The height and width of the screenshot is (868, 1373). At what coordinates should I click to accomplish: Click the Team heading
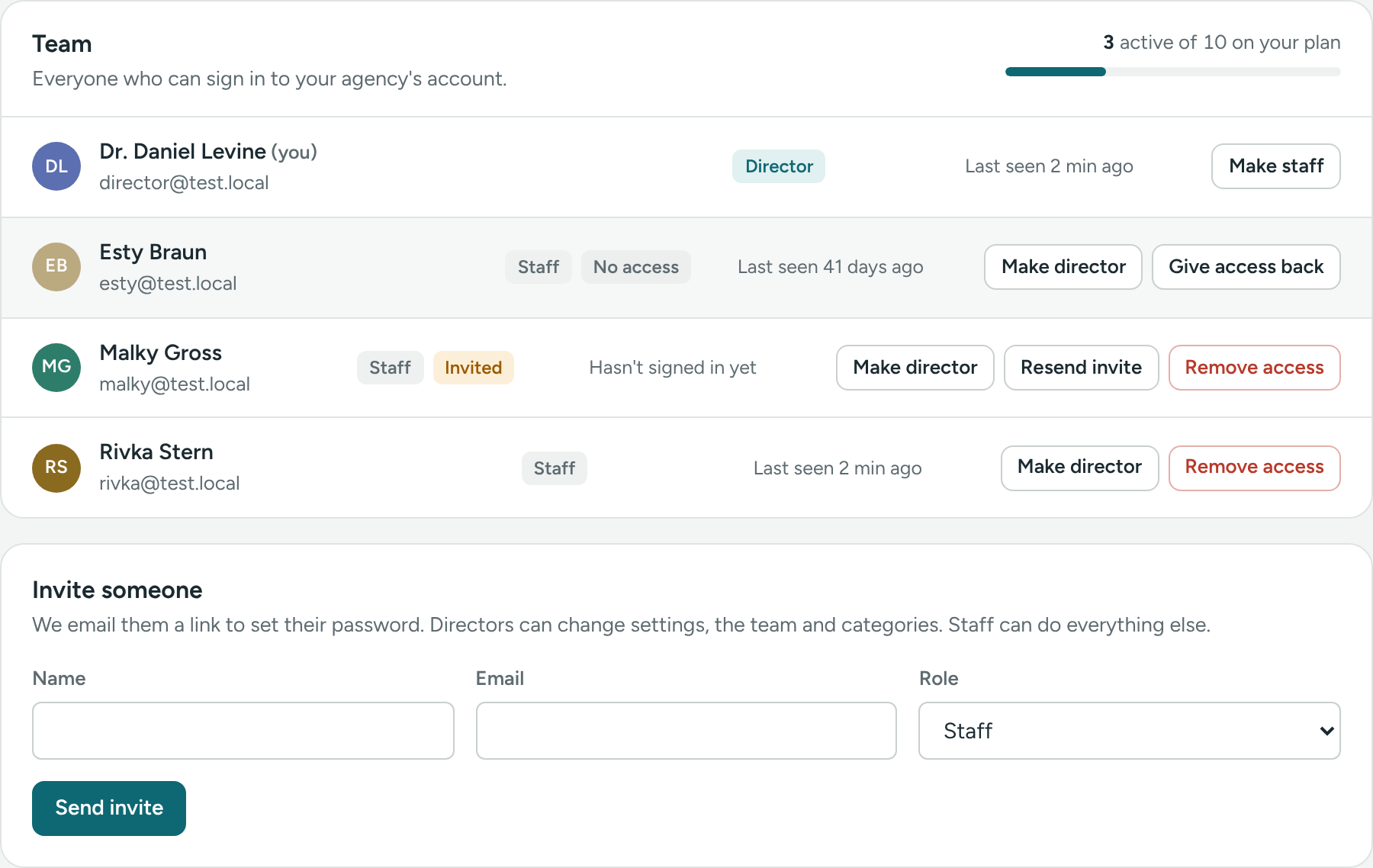pyautogui.click(x=62, y=44)
